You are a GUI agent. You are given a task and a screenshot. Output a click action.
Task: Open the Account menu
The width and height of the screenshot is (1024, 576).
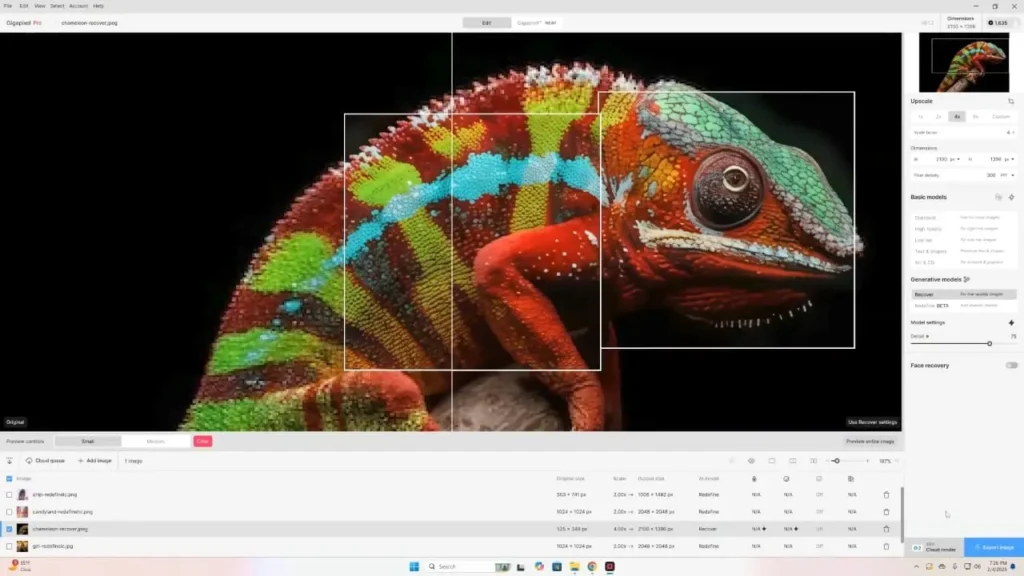tap(78, 6)
